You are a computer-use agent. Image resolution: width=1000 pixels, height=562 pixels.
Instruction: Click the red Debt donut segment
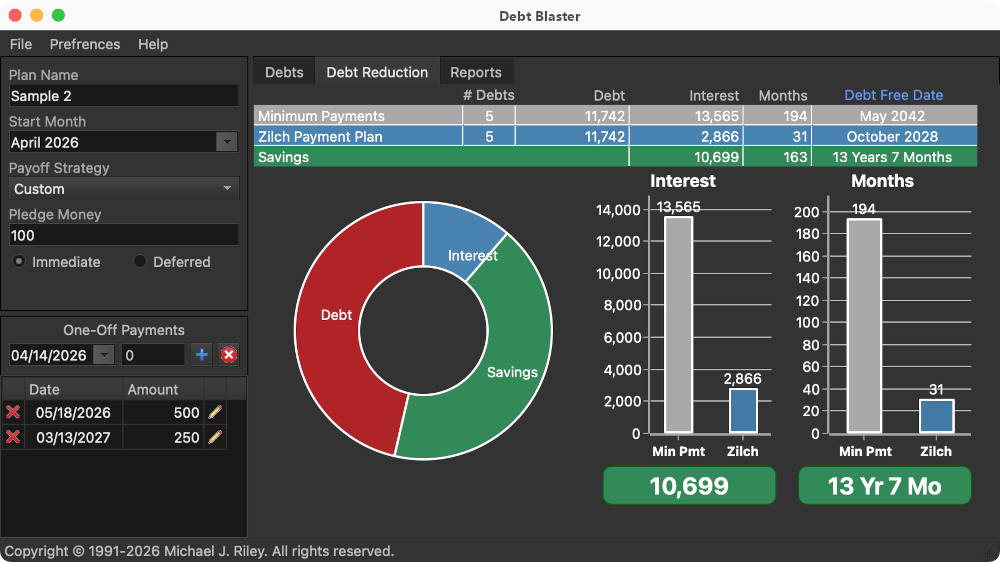(335, 315)
